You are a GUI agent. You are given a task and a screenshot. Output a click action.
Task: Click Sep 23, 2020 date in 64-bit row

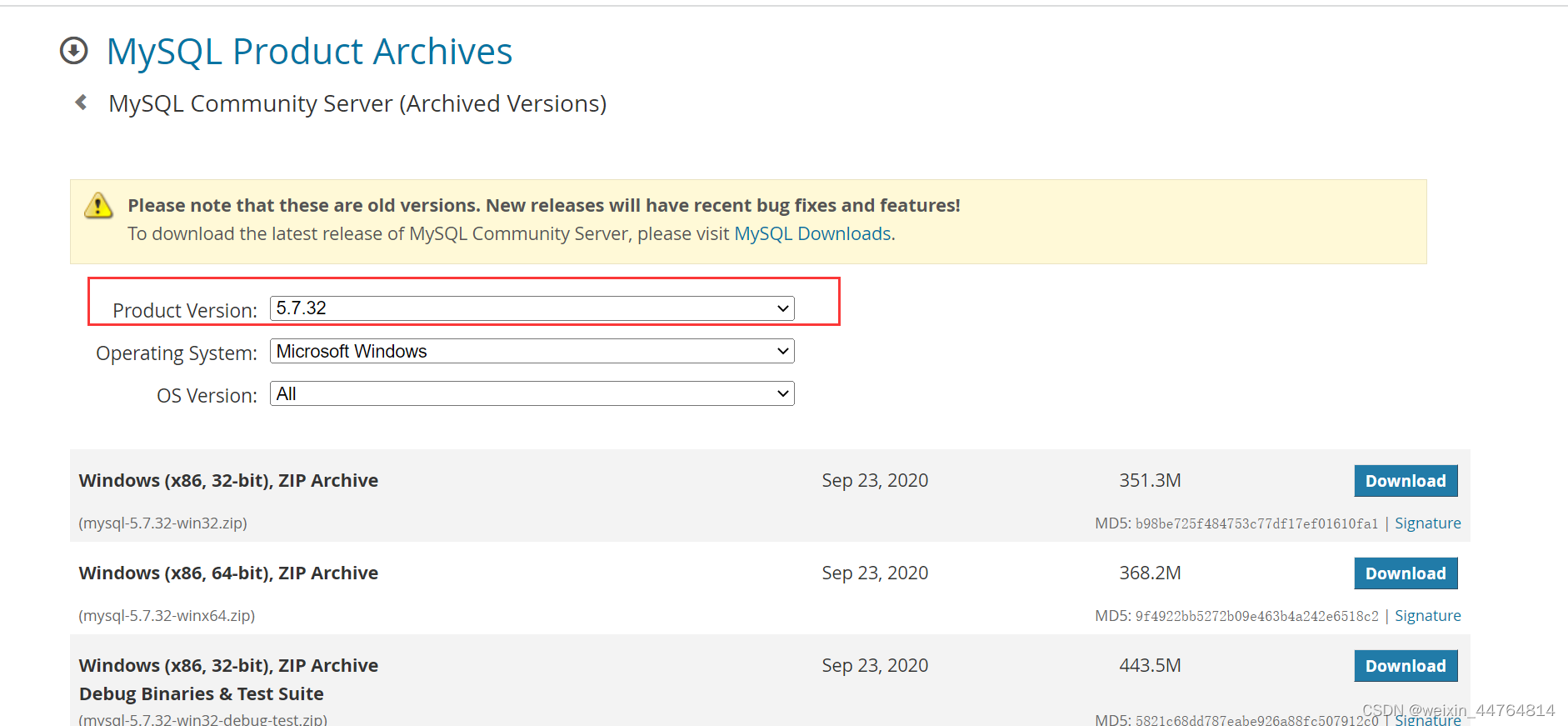(x=875, y=573)
